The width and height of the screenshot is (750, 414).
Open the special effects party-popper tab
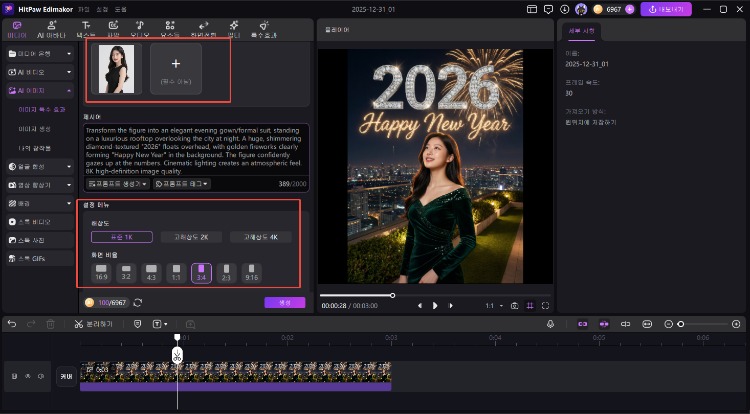pyautogui.click(x=264, y=29)
